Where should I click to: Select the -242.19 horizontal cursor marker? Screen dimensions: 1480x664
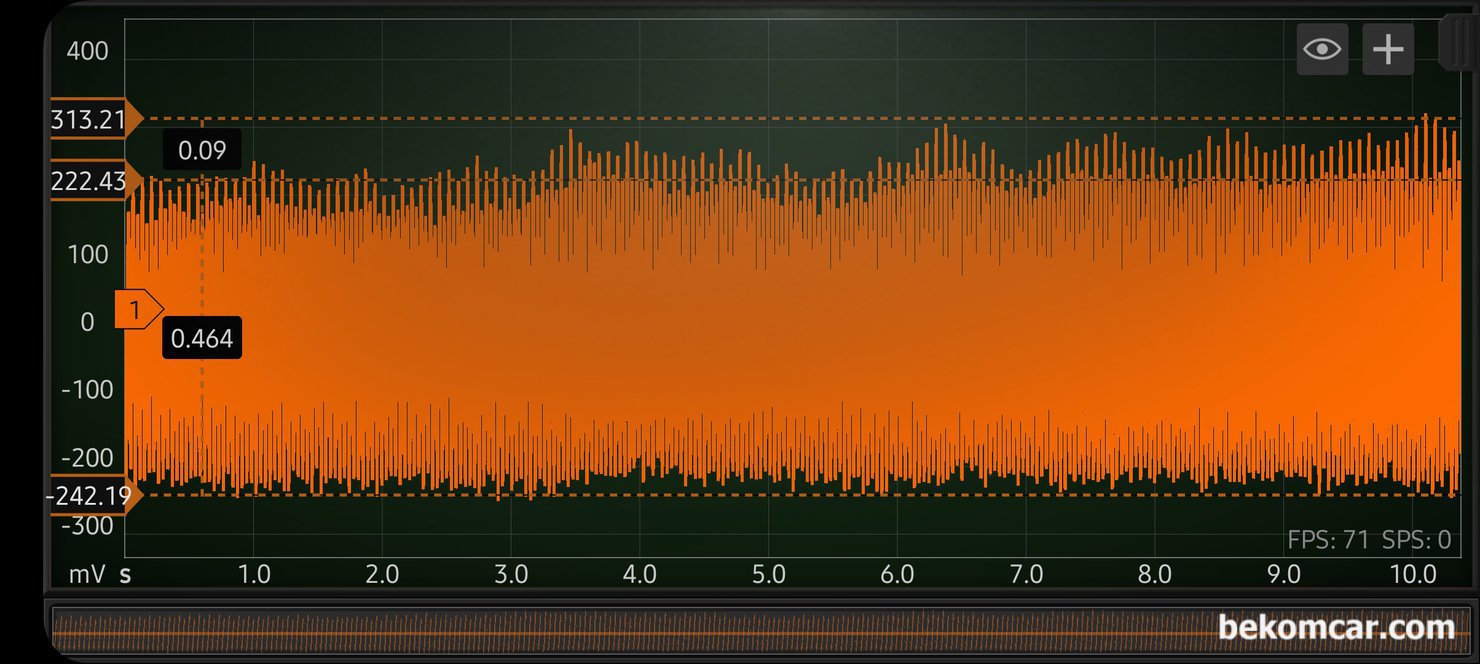tap(96, 495)
